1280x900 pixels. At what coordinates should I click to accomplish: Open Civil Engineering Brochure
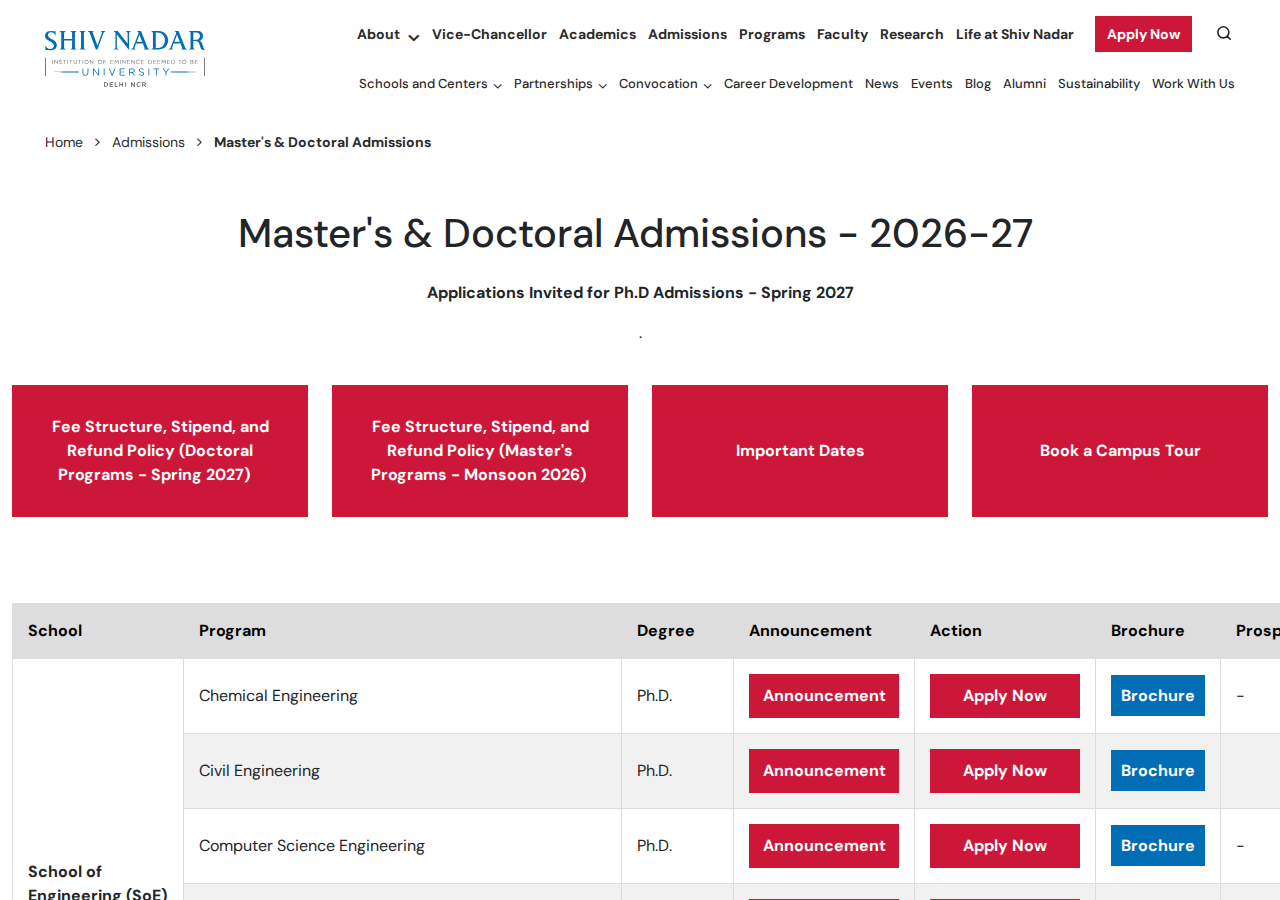point(1158,771)
